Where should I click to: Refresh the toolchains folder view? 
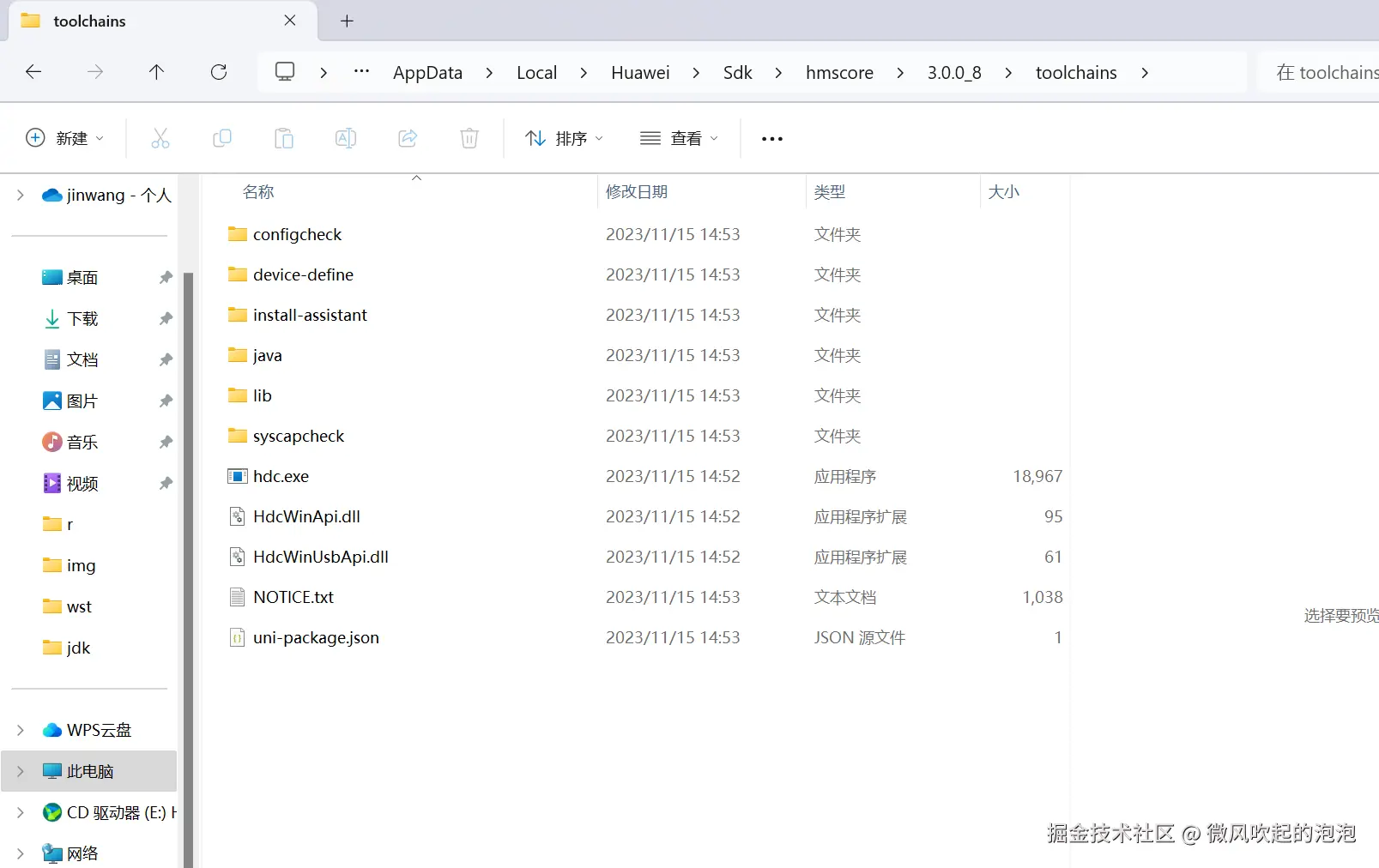coord(219,72)
